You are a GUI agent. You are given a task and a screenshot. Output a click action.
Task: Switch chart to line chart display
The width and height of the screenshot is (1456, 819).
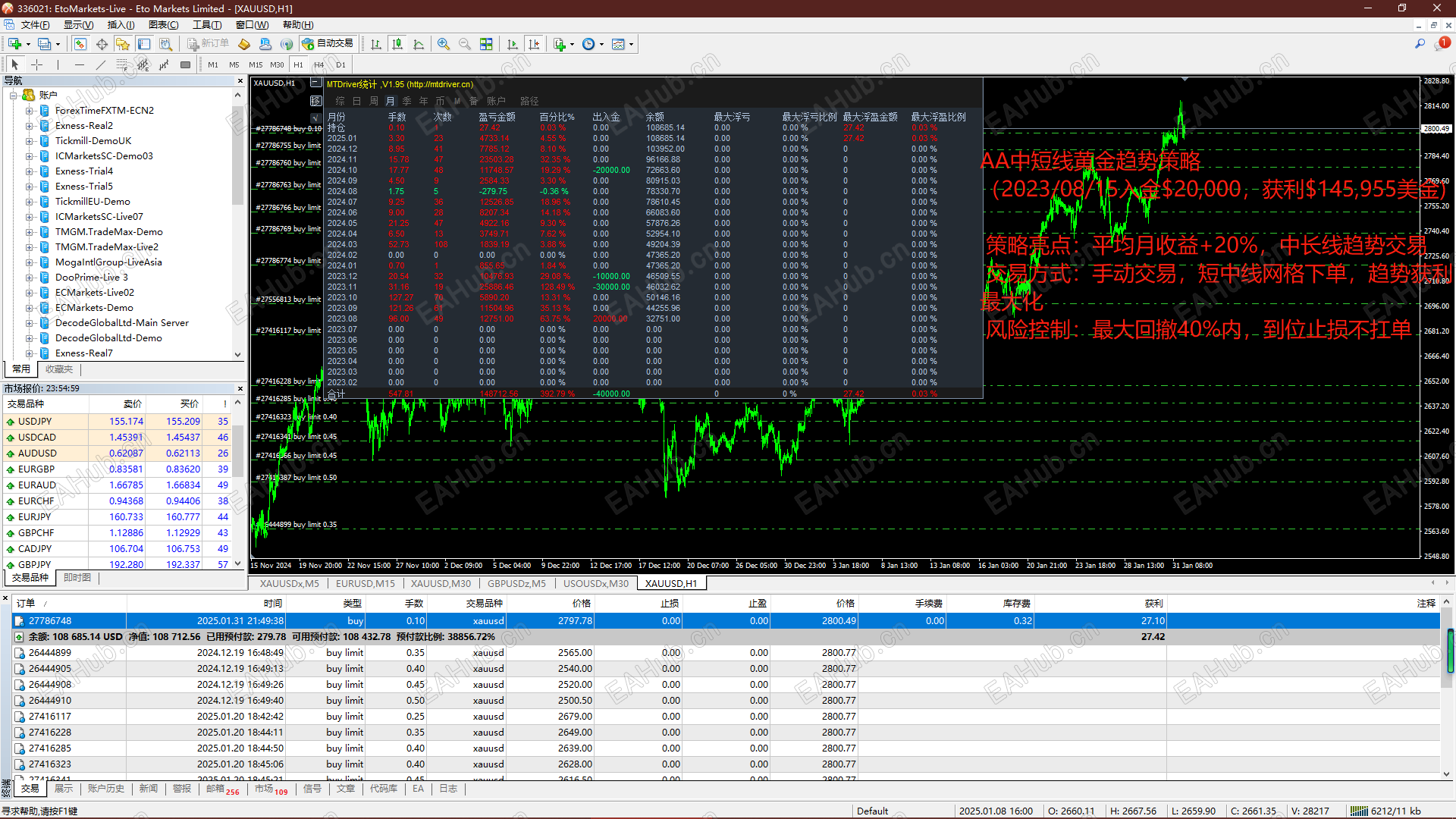click(419, 44)
